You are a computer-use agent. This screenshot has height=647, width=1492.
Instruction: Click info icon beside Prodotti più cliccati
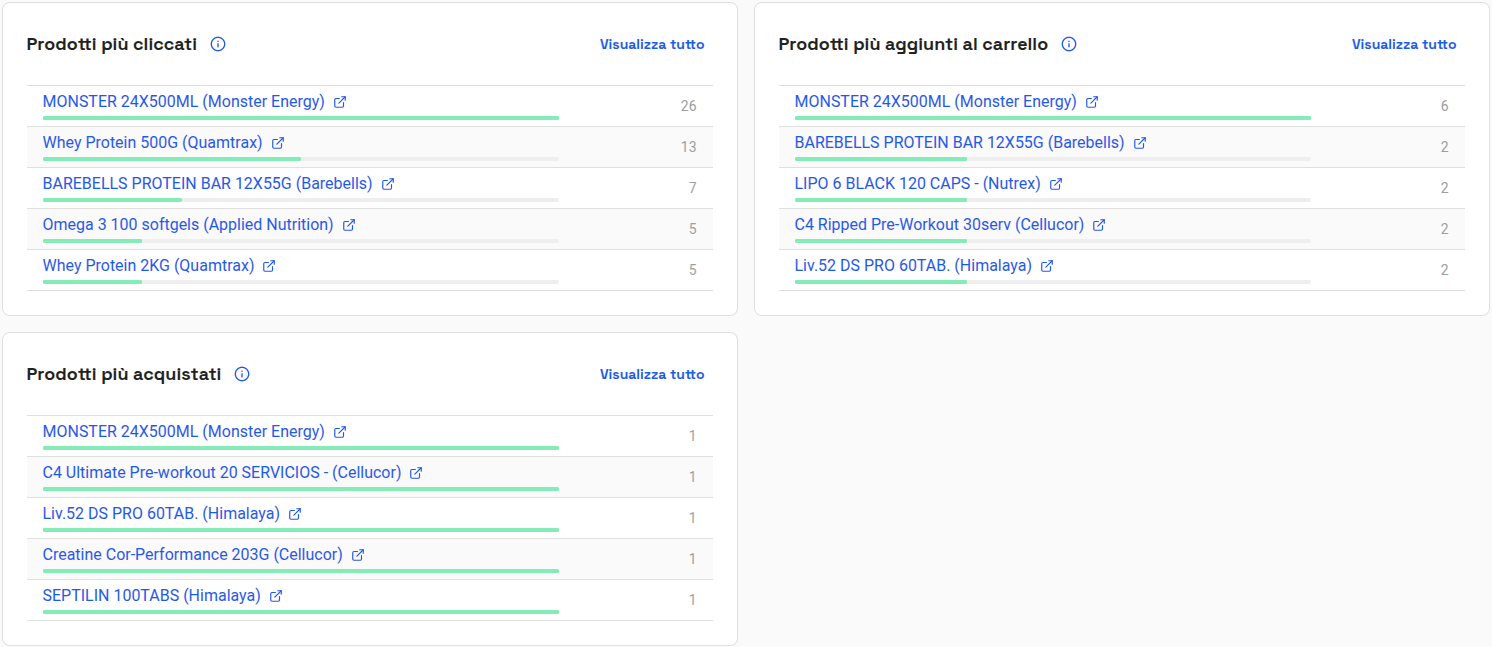click(x=218, y=44)
